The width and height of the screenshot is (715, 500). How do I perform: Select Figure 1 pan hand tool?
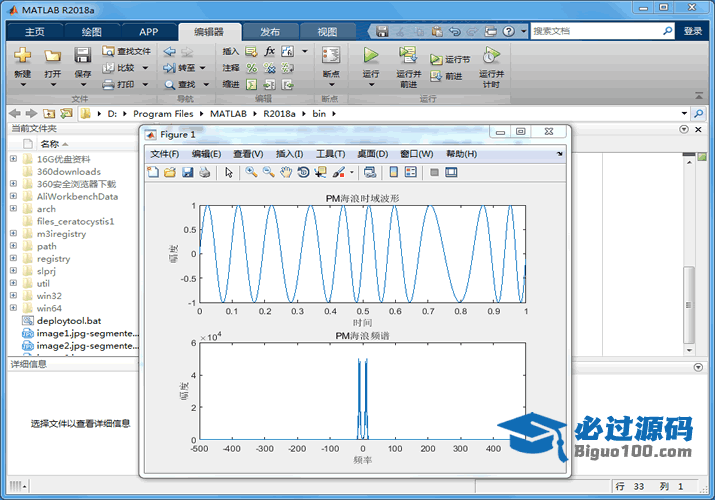(286, 172)
